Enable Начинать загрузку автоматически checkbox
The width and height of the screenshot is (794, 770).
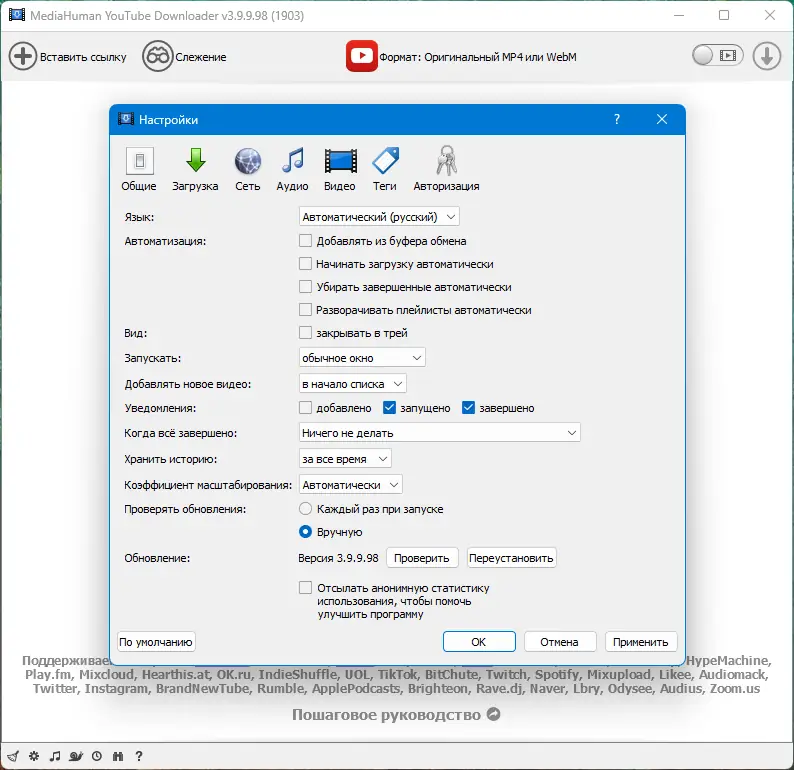(305, 264)
